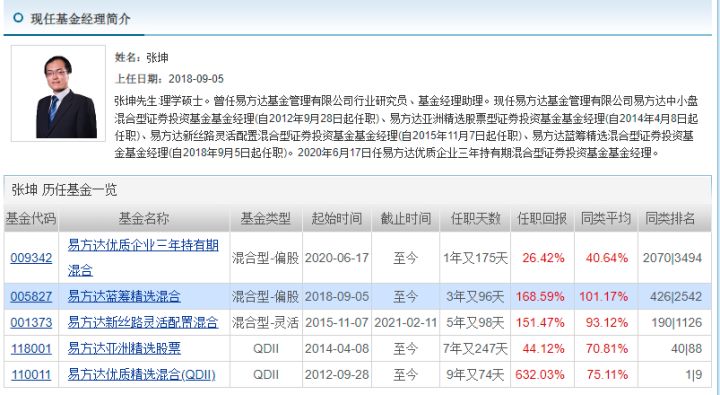Viewport: 720px width, 395px height.
Task: Click tenure cell 3年又96天
Action: pyautogui.click(x=475, y=297)
